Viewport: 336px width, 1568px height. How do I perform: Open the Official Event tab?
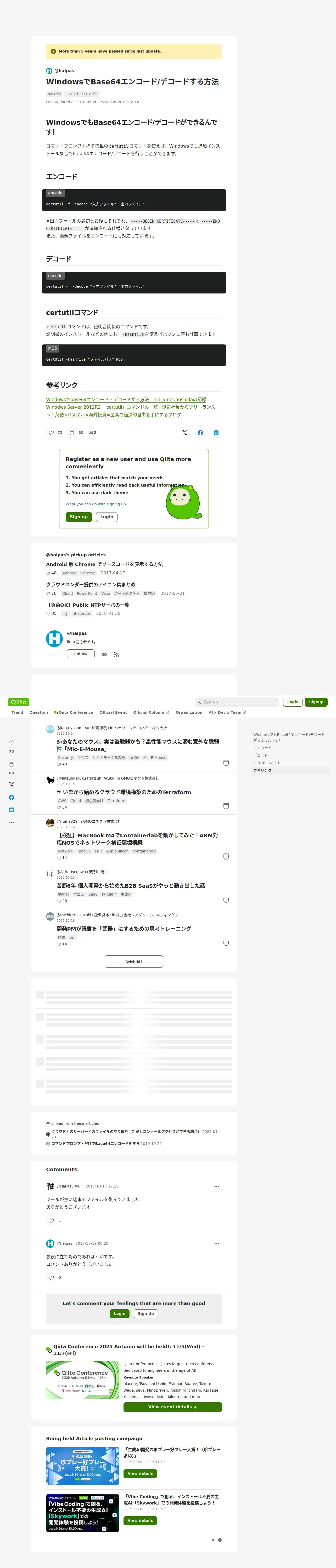[113, 712]
